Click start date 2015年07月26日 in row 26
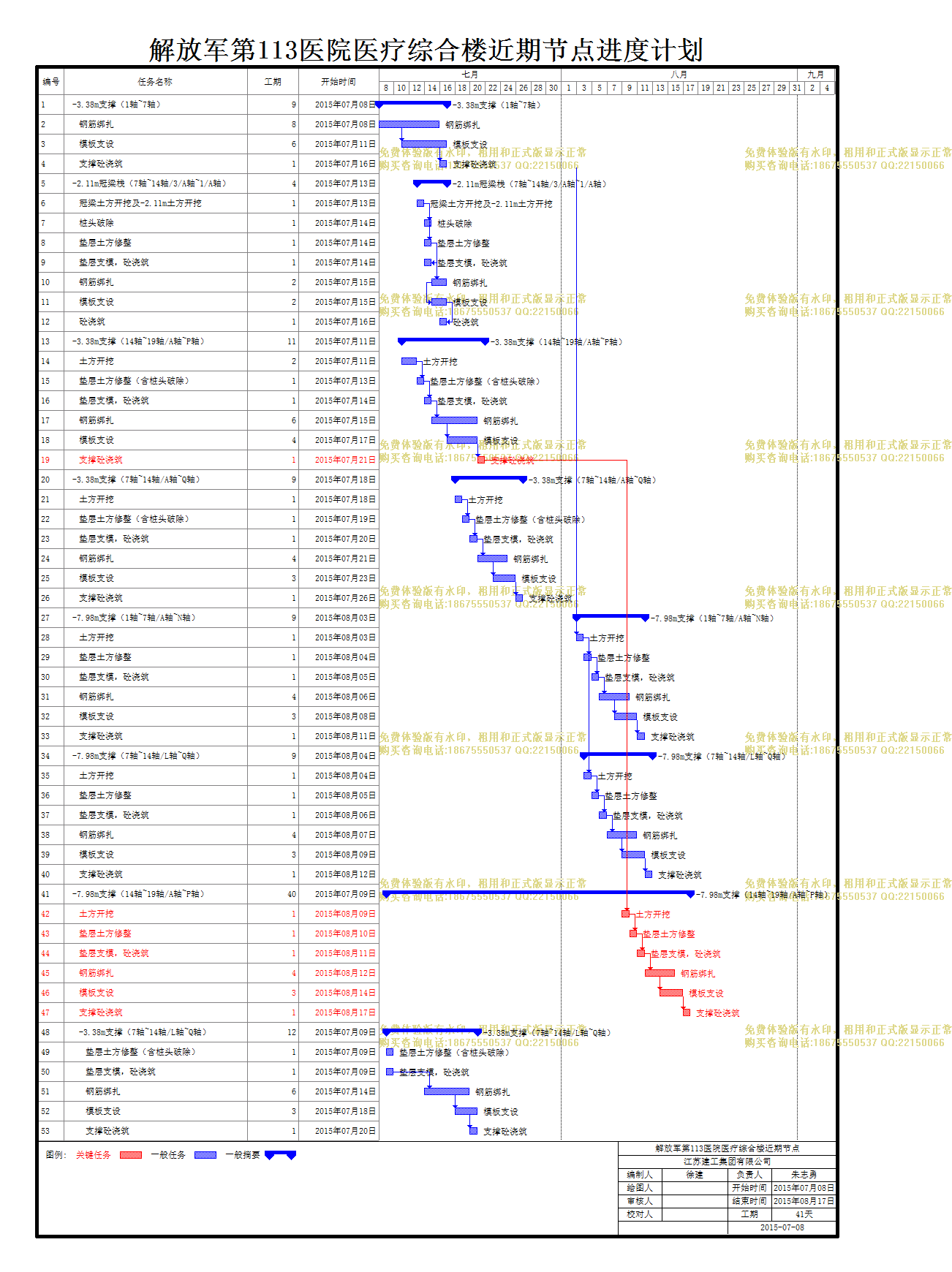 pyautogui.click(x=345, y=598)
